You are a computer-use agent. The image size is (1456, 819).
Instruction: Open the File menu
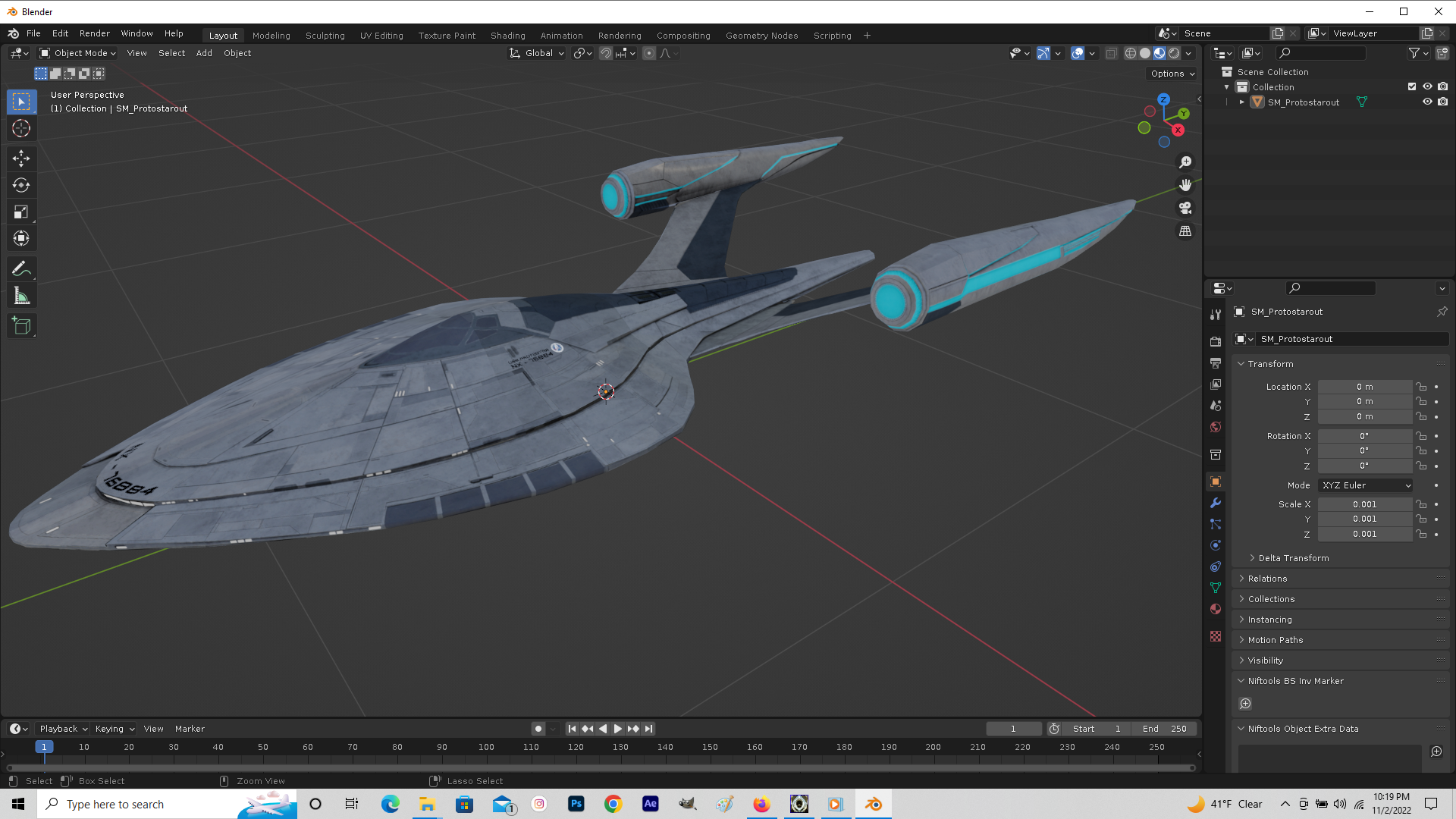[x=33, y=33]
